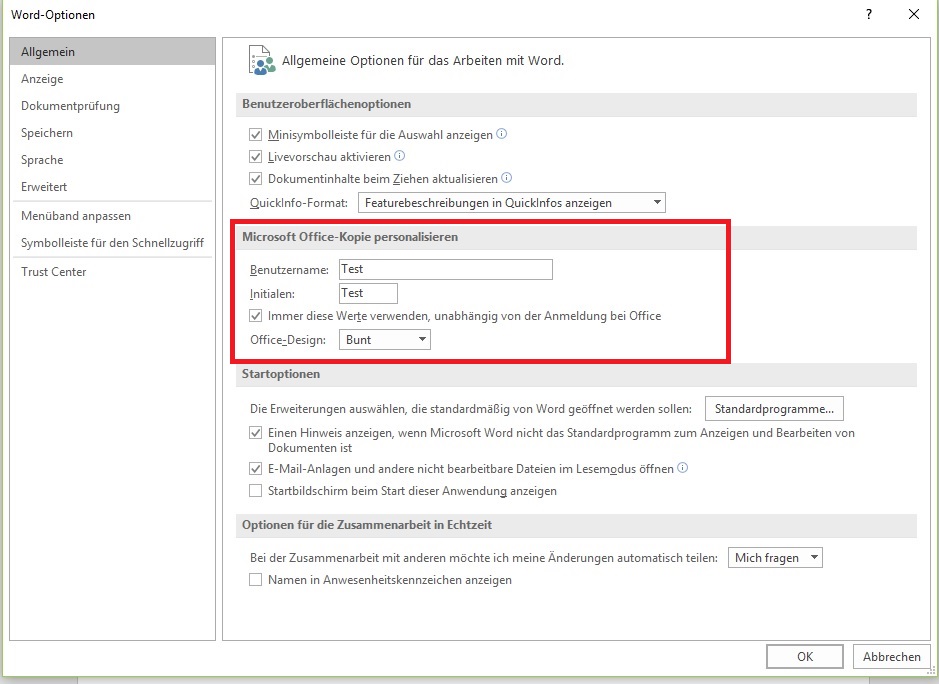This screenshot has width=939, height=684.
Task: Open the Mich fragen sharing dropdown
Action: [x=775, y=558]
